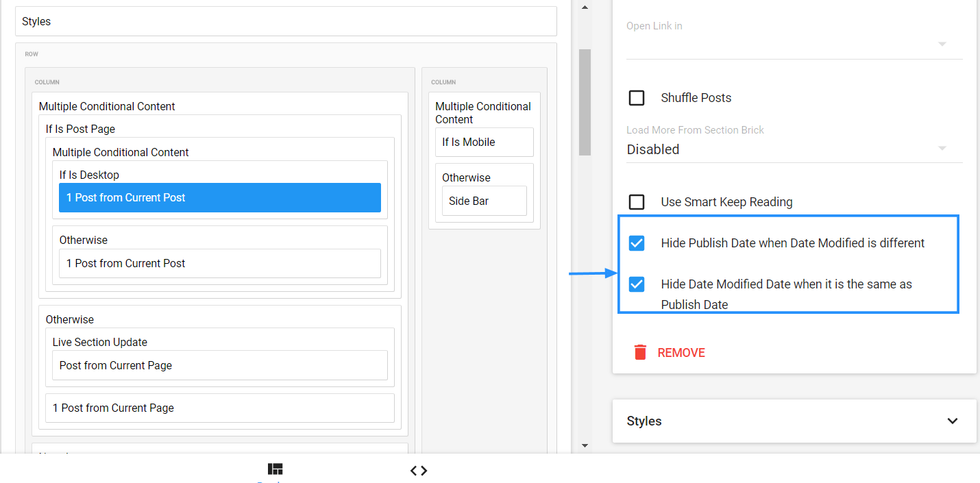Select the Post from Current Page item
Screen dimensions: 980x483
(219, 366)
